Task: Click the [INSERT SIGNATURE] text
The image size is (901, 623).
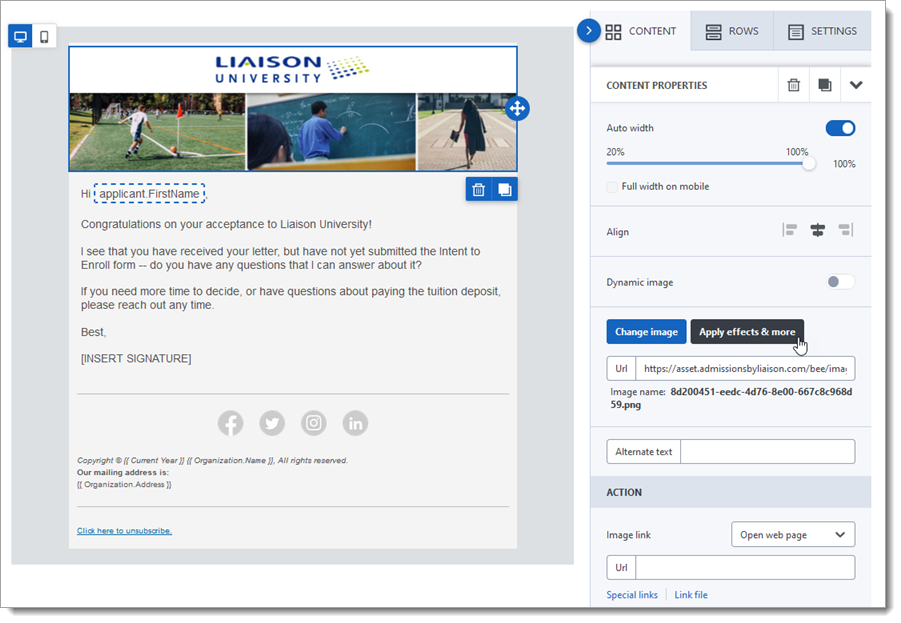Action: point(136,359)
